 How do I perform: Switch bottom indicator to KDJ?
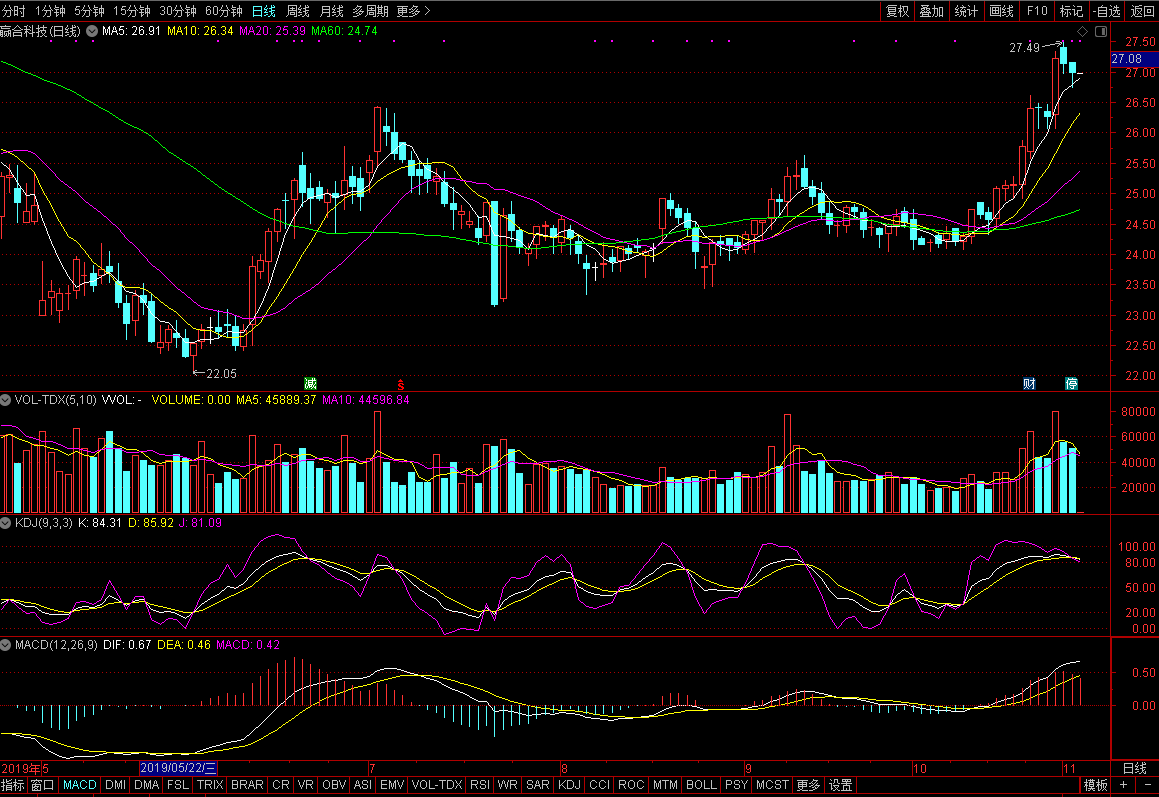[569, 785]
